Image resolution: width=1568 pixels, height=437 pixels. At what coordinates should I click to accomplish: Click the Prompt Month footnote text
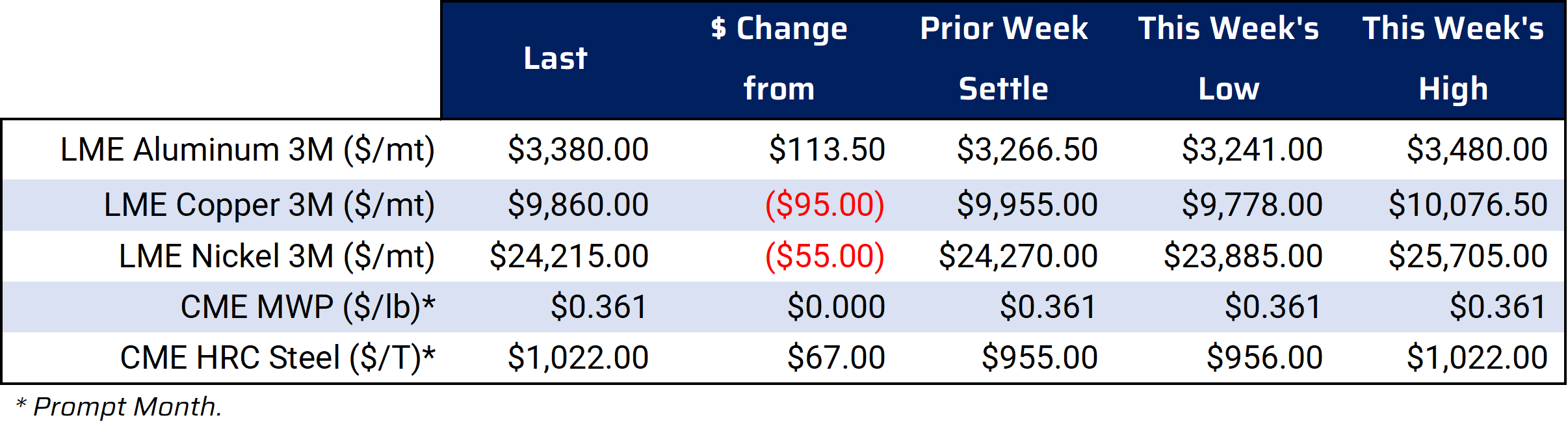(x=119, y=406)
